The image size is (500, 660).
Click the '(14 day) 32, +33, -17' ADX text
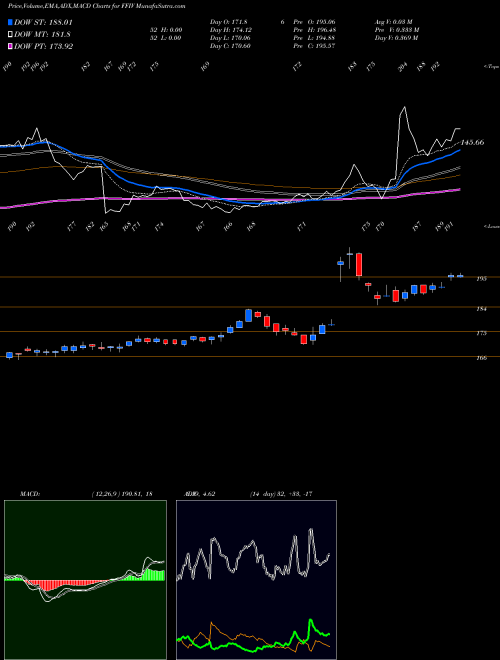[281, 494]
